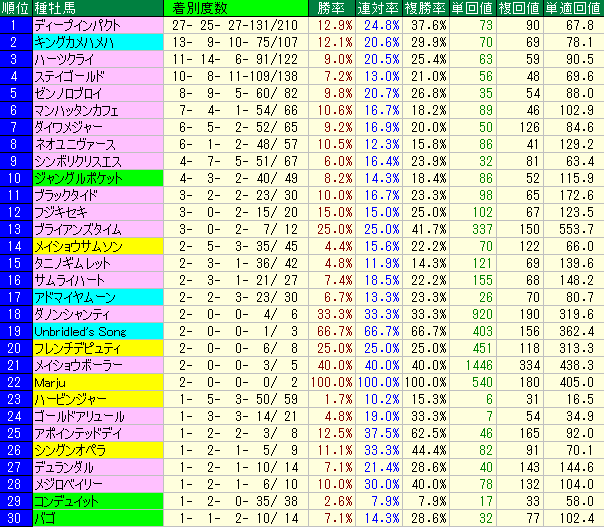Screen dimensions: 604x527
Task: Click the 37.5% 連対率 value
Action: [x=382, y=433]
